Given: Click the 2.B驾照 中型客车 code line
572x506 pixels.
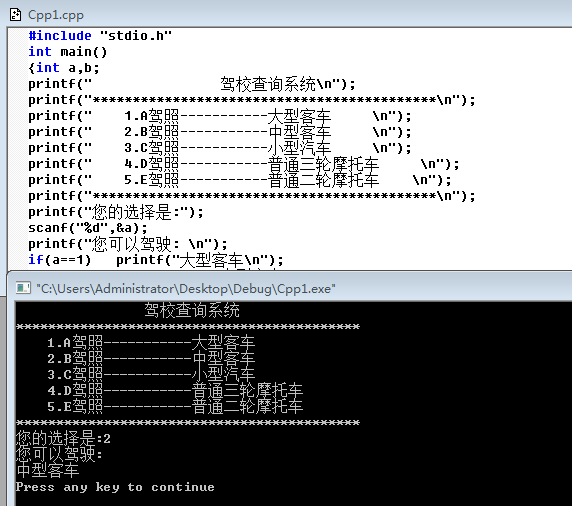Looking at the screenshot, I should (220, 132).
